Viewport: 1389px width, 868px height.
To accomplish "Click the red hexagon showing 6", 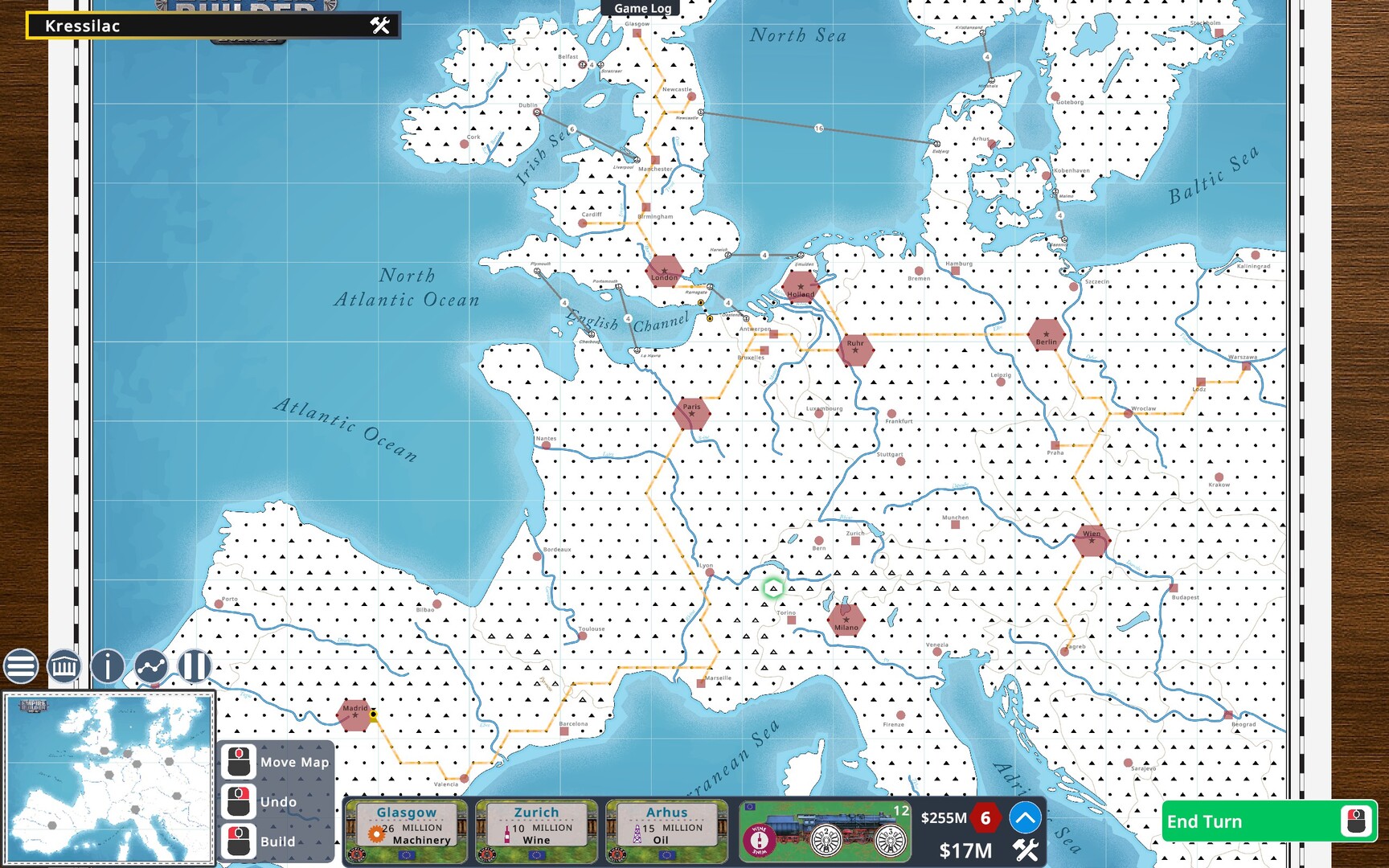I will [987, 817].
